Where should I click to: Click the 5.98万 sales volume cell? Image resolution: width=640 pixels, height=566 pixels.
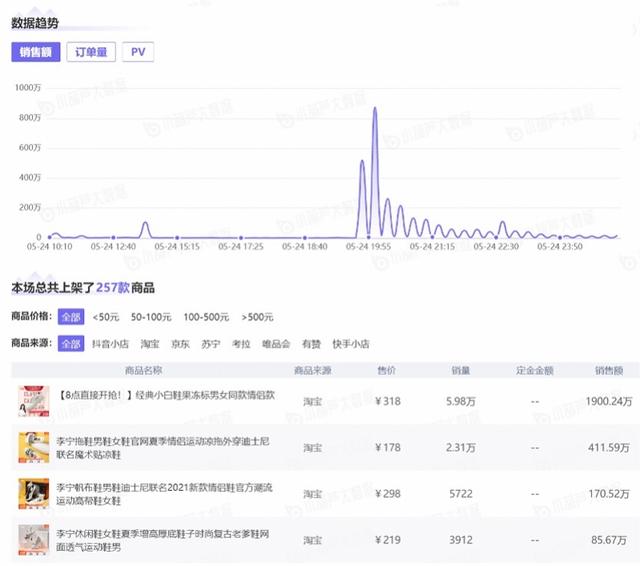461,401
